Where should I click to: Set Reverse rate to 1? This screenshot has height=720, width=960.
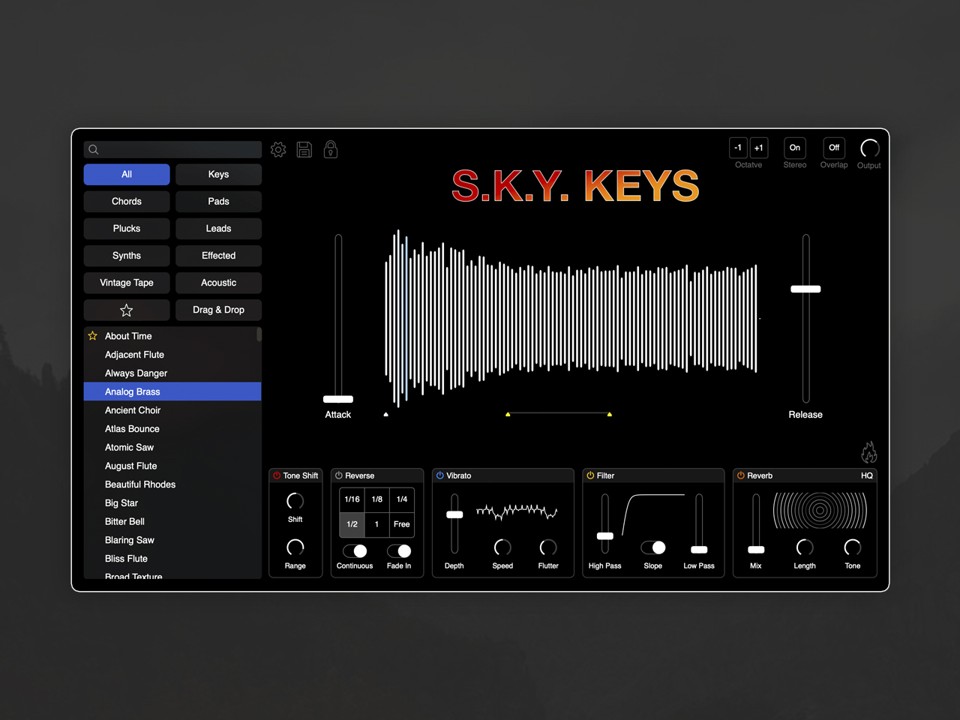377,524
